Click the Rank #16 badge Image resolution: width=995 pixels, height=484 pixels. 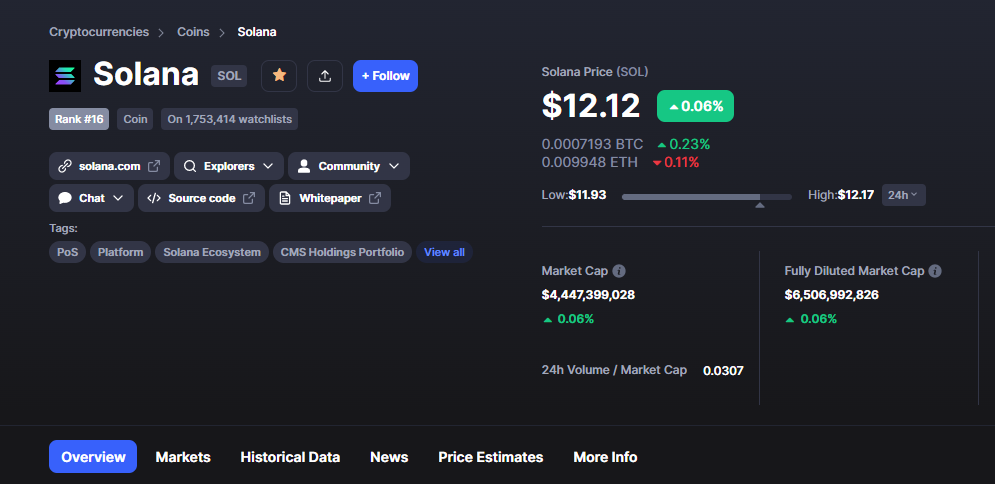[x=79, y=119]
